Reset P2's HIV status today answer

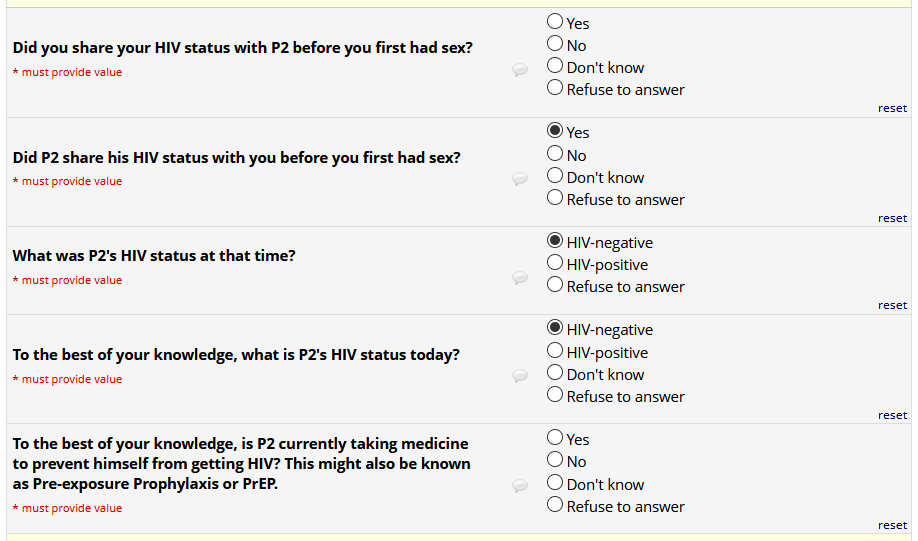892,415
